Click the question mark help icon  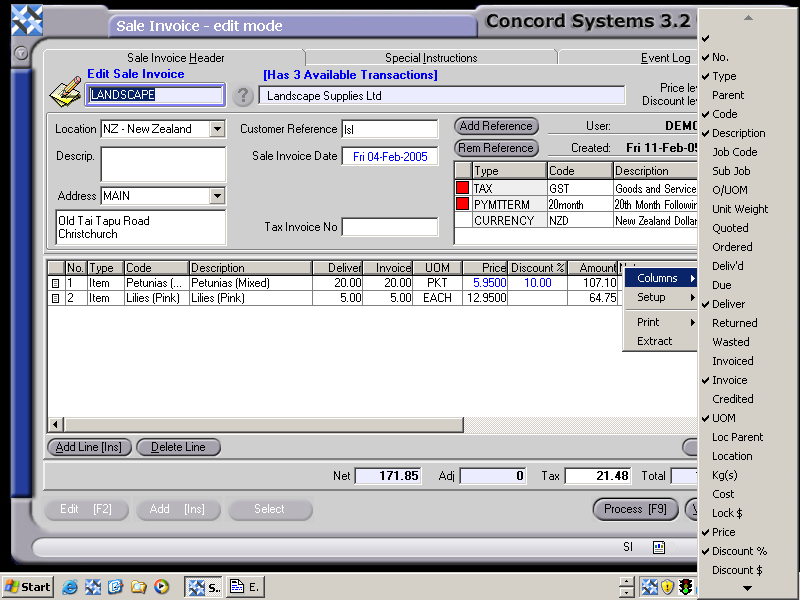pos(243,97)
